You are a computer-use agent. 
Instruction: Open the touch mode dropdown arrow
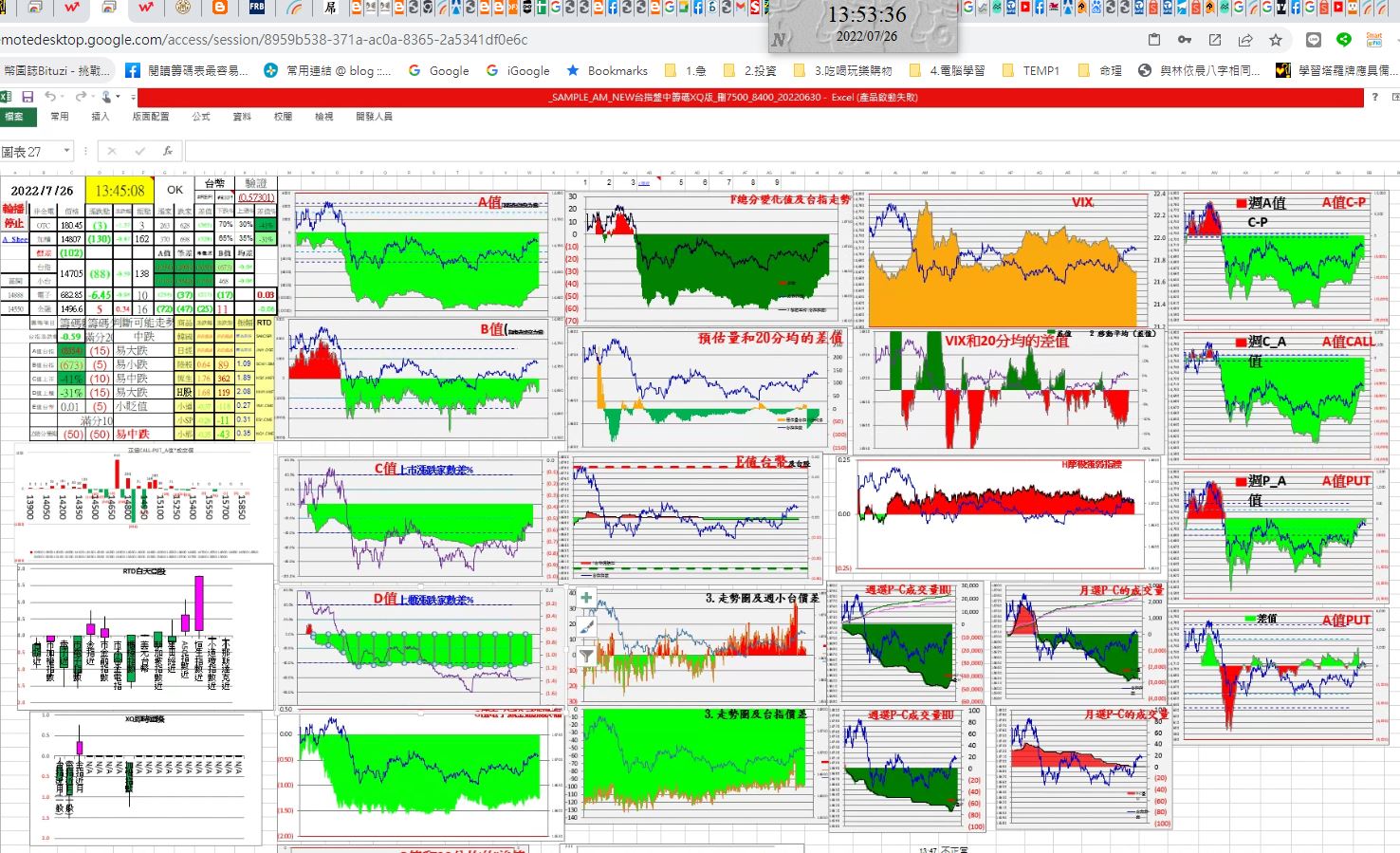(x=118, y=98)
